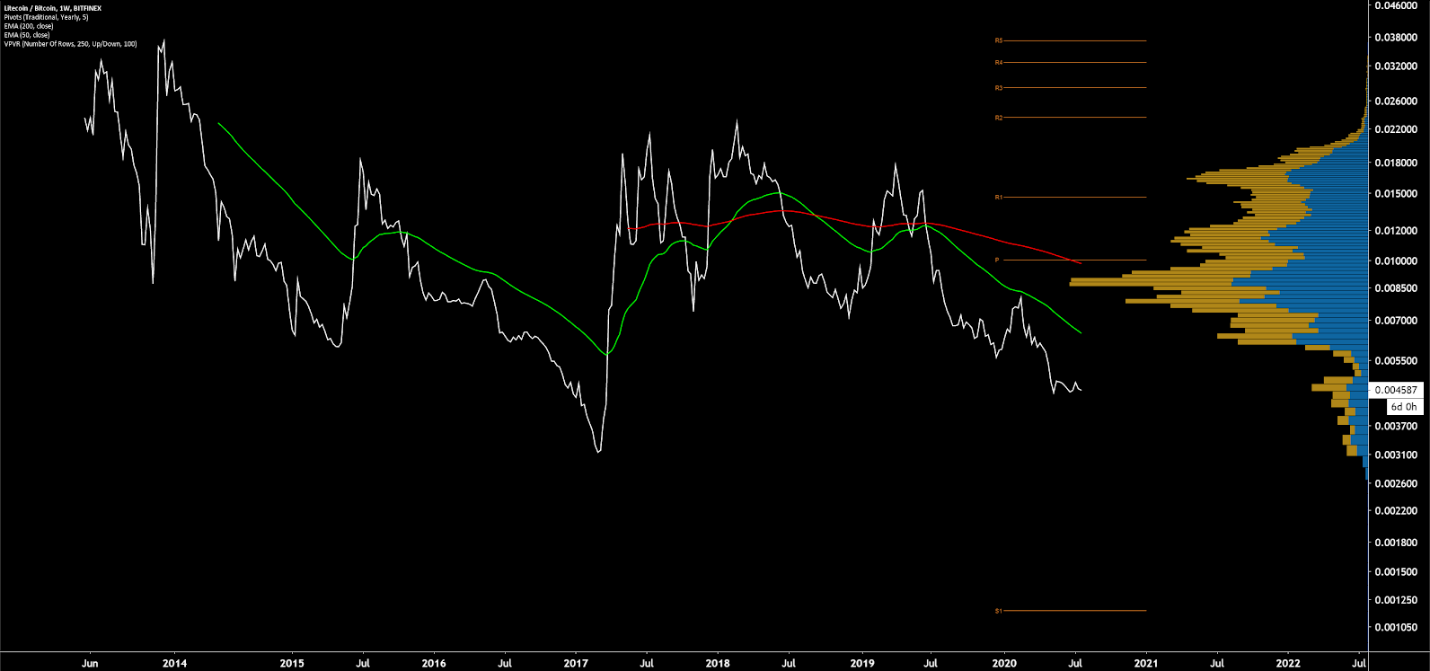Screen dimensions: 1430x671
Task: Click the 0.046000 price axis label
Action: [x=1395, y=6]
